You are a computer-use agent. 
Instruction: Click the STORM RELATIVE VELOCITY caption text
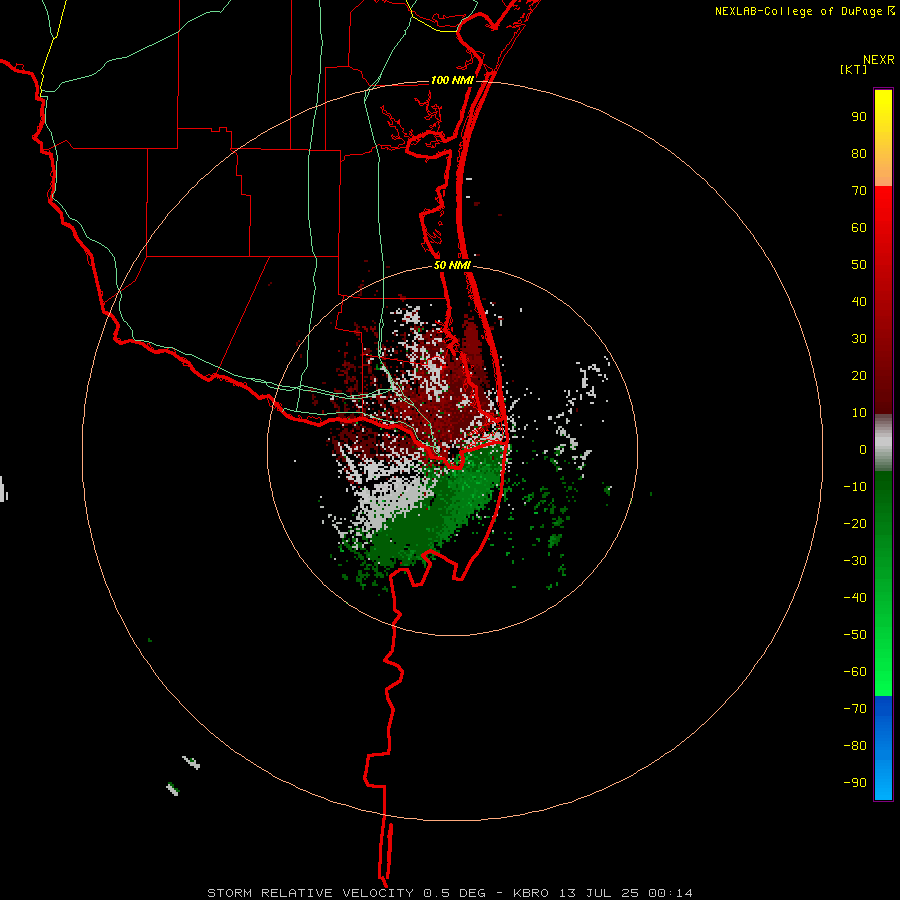[310, 893]
